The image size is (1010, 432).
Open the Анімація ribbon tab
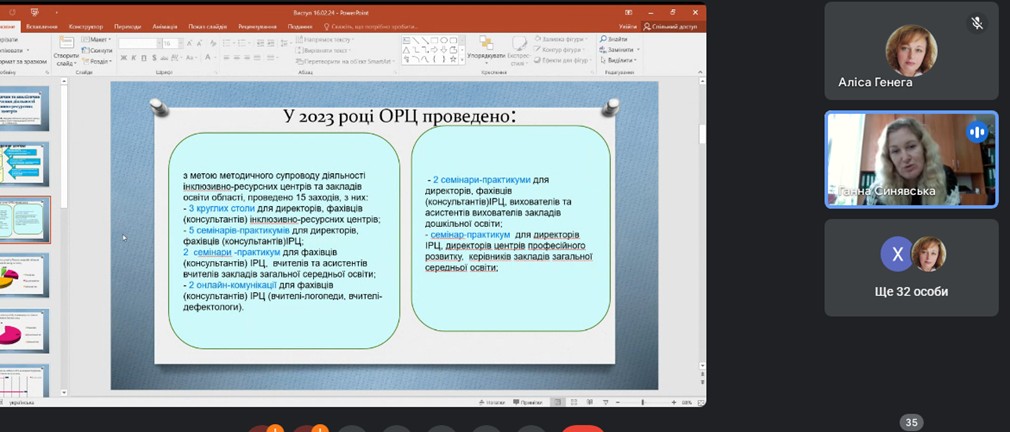165,26
